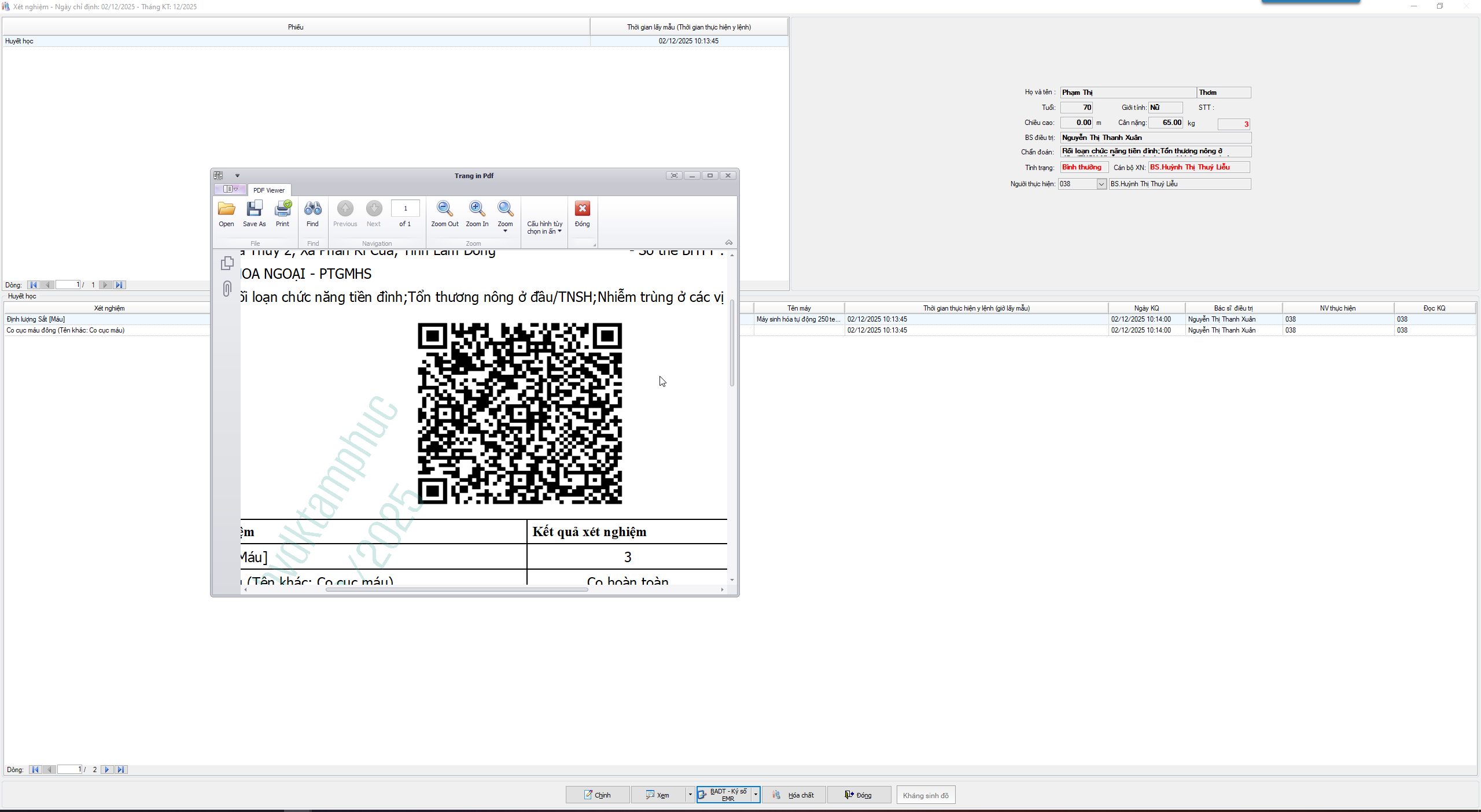
Task: Go to last record in bottom navigator
Action: coord(121,769)
